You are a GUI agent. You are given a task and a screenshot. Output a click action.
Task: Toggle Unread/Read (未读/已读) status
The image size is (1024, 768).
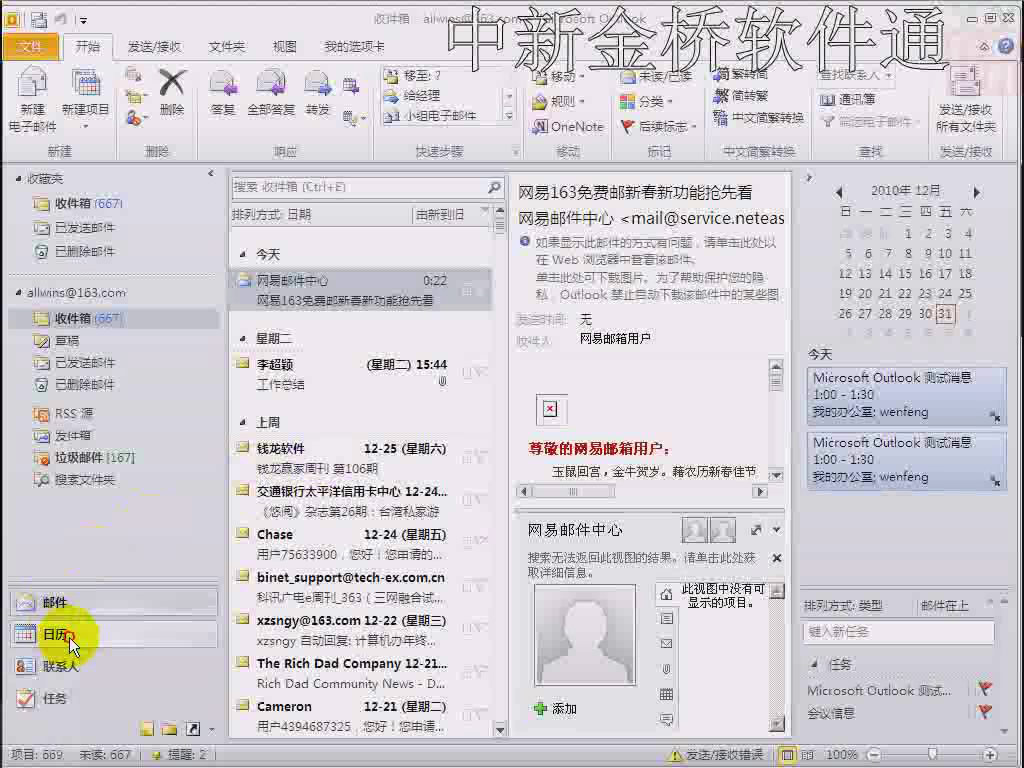(656, 76)
